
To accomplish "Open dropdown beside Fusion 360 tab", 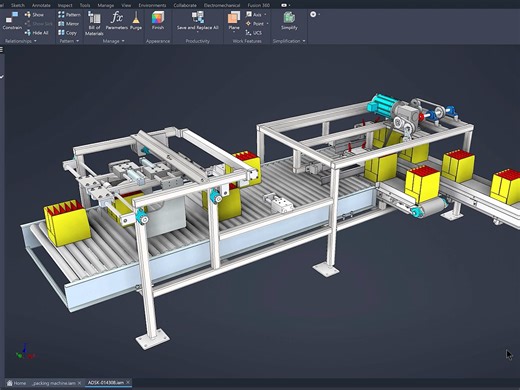I will point(289,5).
